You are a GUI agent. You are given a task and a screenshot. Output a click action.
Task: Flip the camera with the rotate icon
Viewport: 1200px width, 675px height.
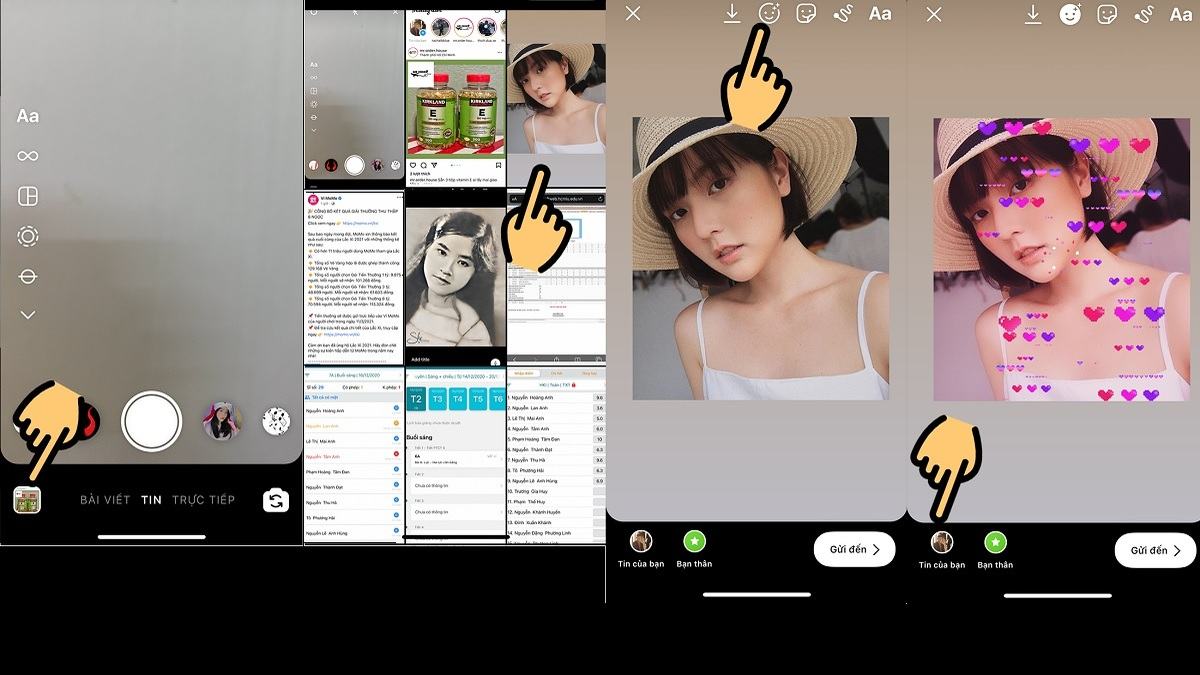(277, 499)
